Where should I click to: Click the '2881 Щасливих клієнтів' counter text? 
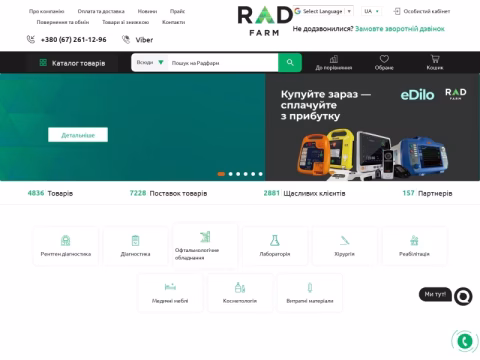304,193
